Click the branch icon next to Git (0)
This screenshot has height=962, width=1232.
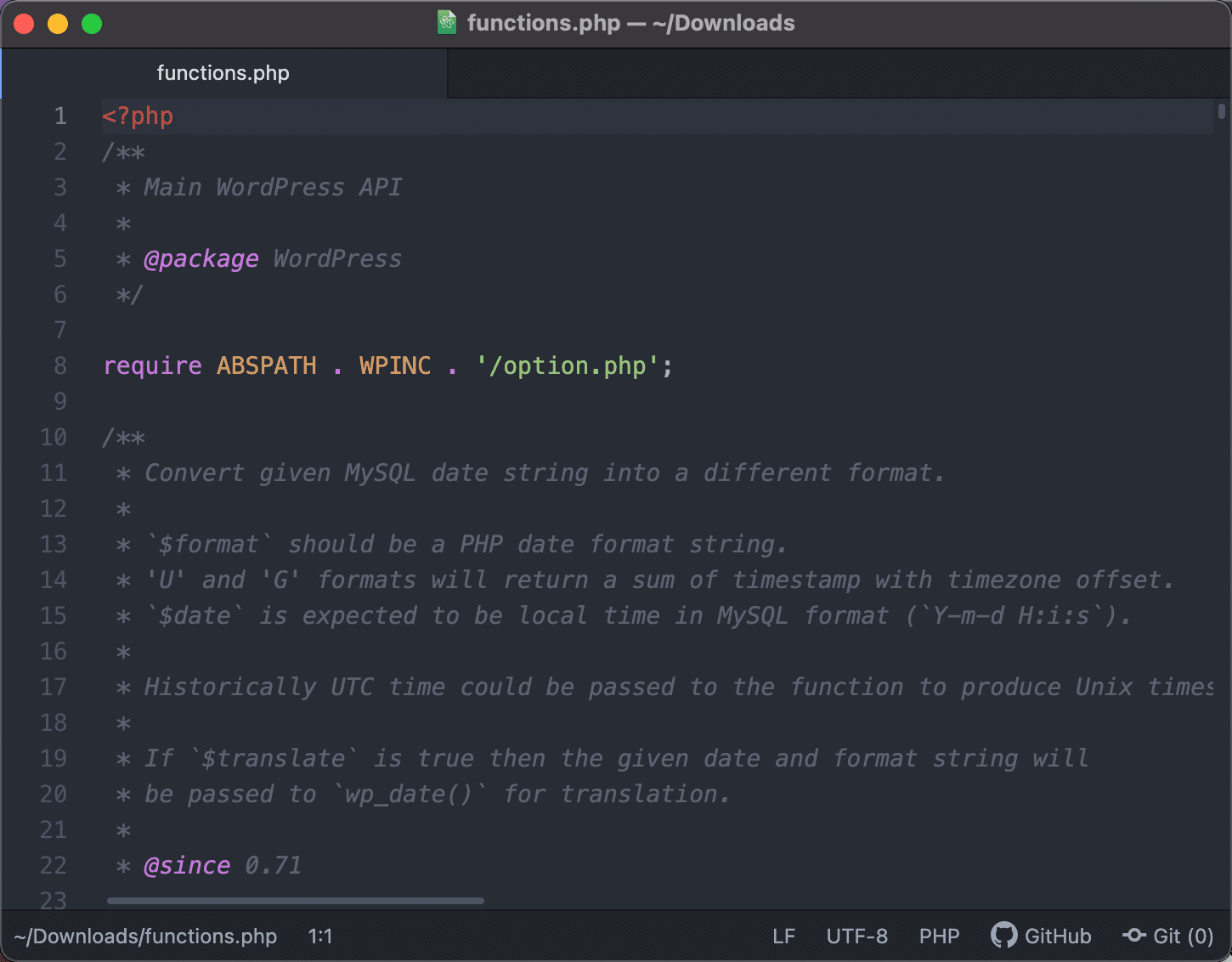[x=1134, y=936]
